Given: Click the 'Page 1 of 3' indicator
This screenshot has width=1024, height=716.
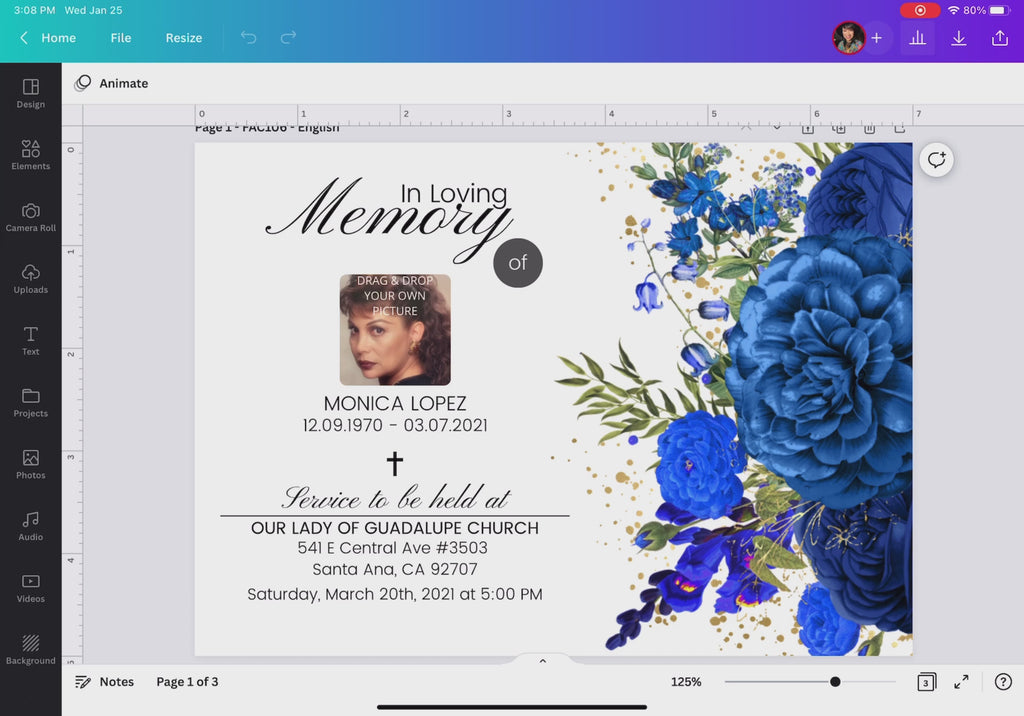Looking at the screenshot, I should pyautogui.click(x=187, y=682).
